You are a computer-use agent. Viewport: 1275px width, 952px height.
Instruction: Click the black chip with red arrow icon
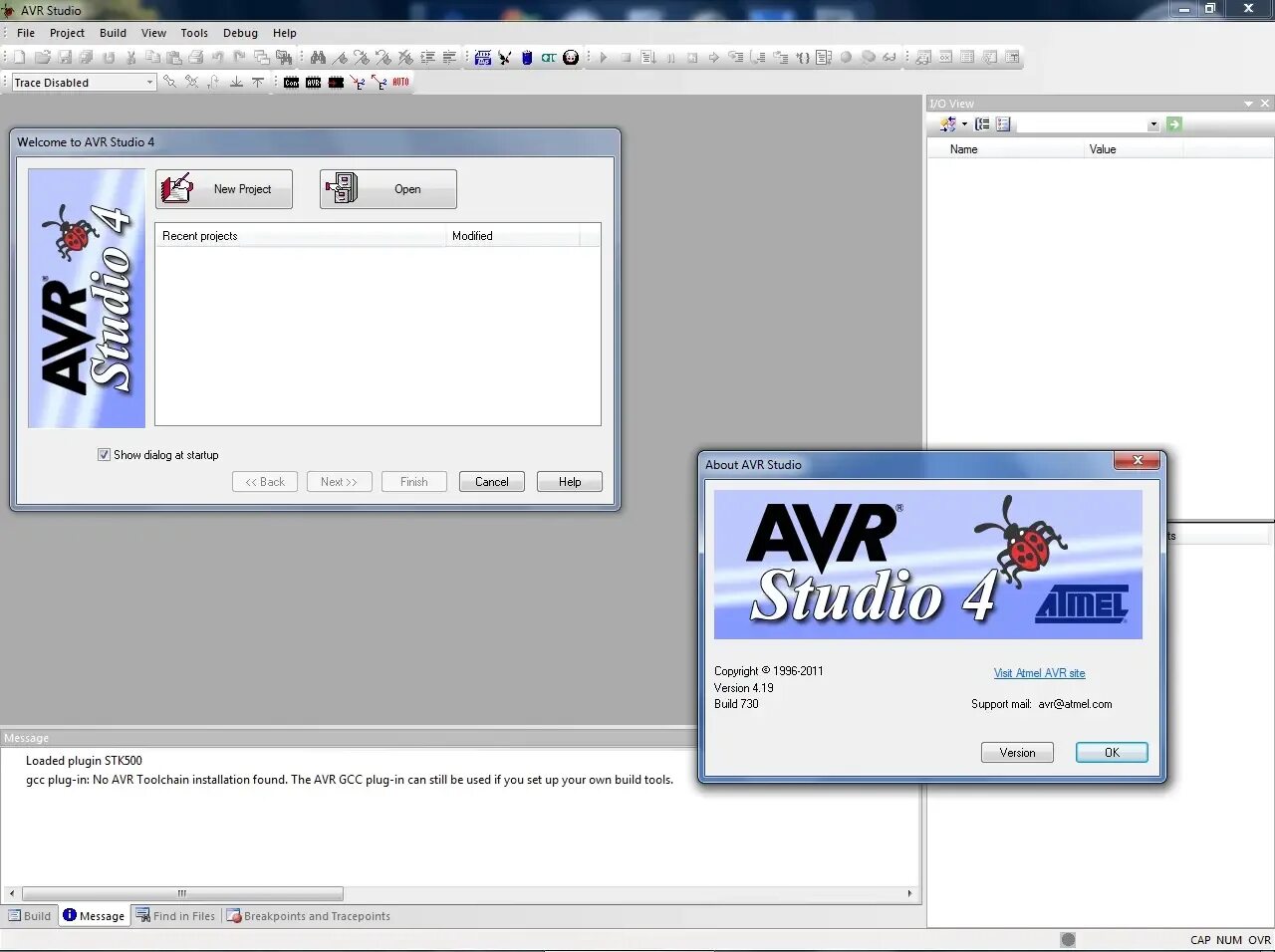[336, 83]
